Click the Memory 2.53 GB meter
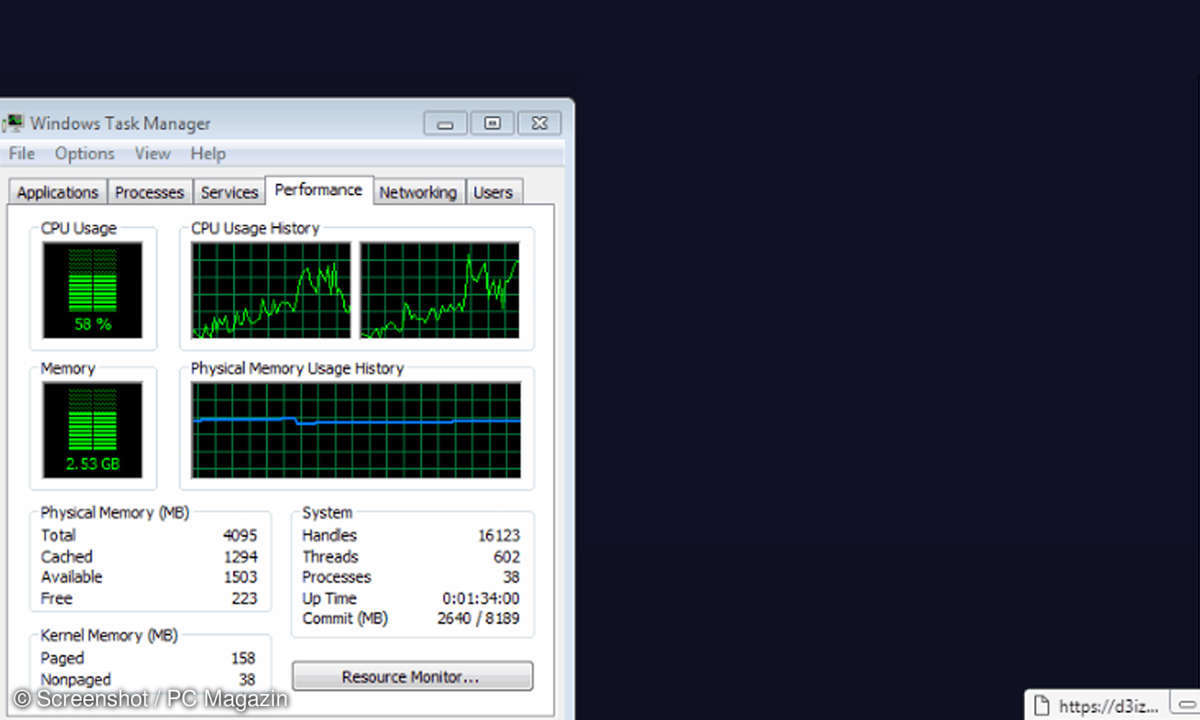Viewport: 1200px width, 720px height. point(92,430)
